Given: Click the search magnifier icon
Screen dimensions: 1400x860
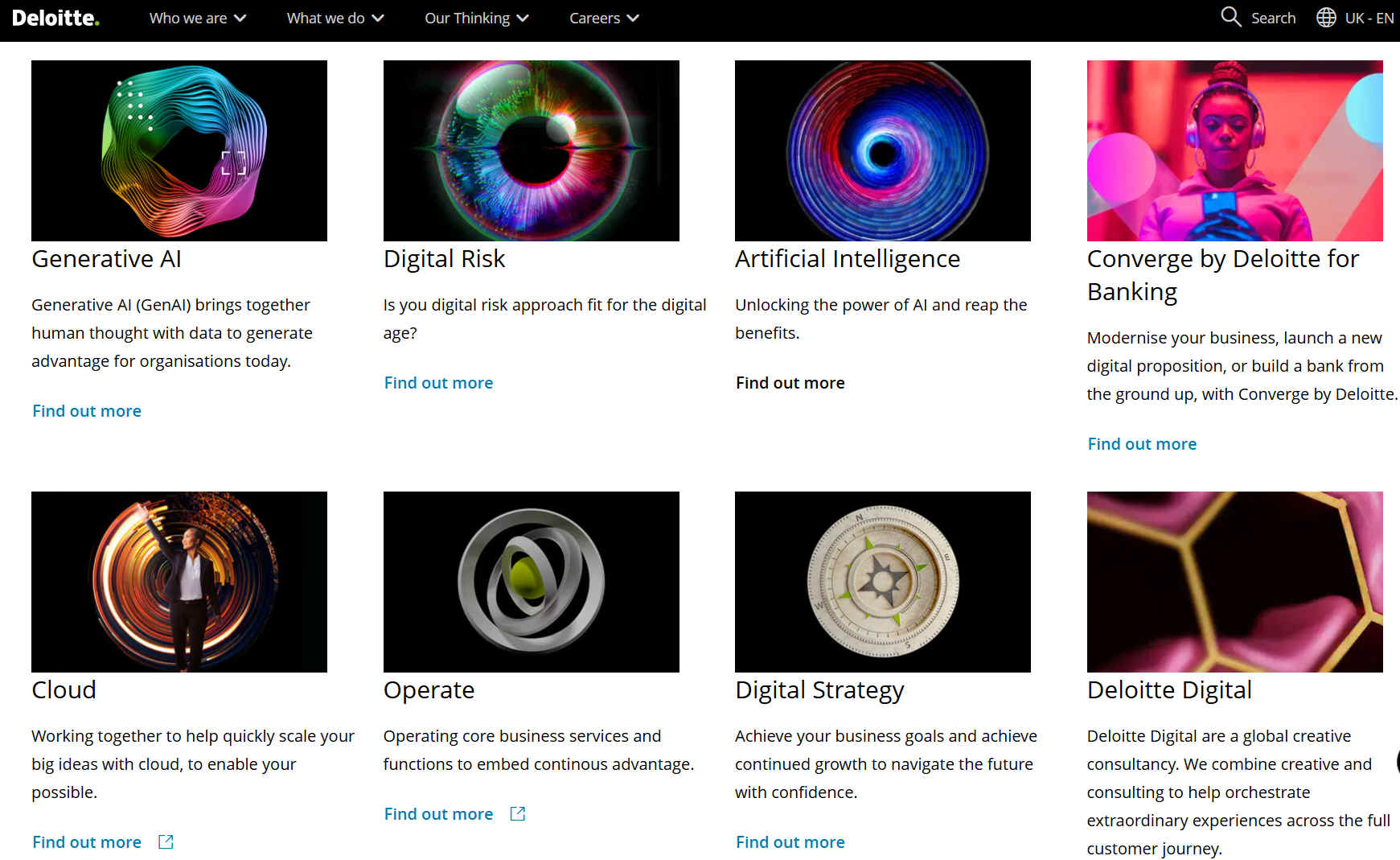Looking at the screenshot, I should click(1230, 17).
